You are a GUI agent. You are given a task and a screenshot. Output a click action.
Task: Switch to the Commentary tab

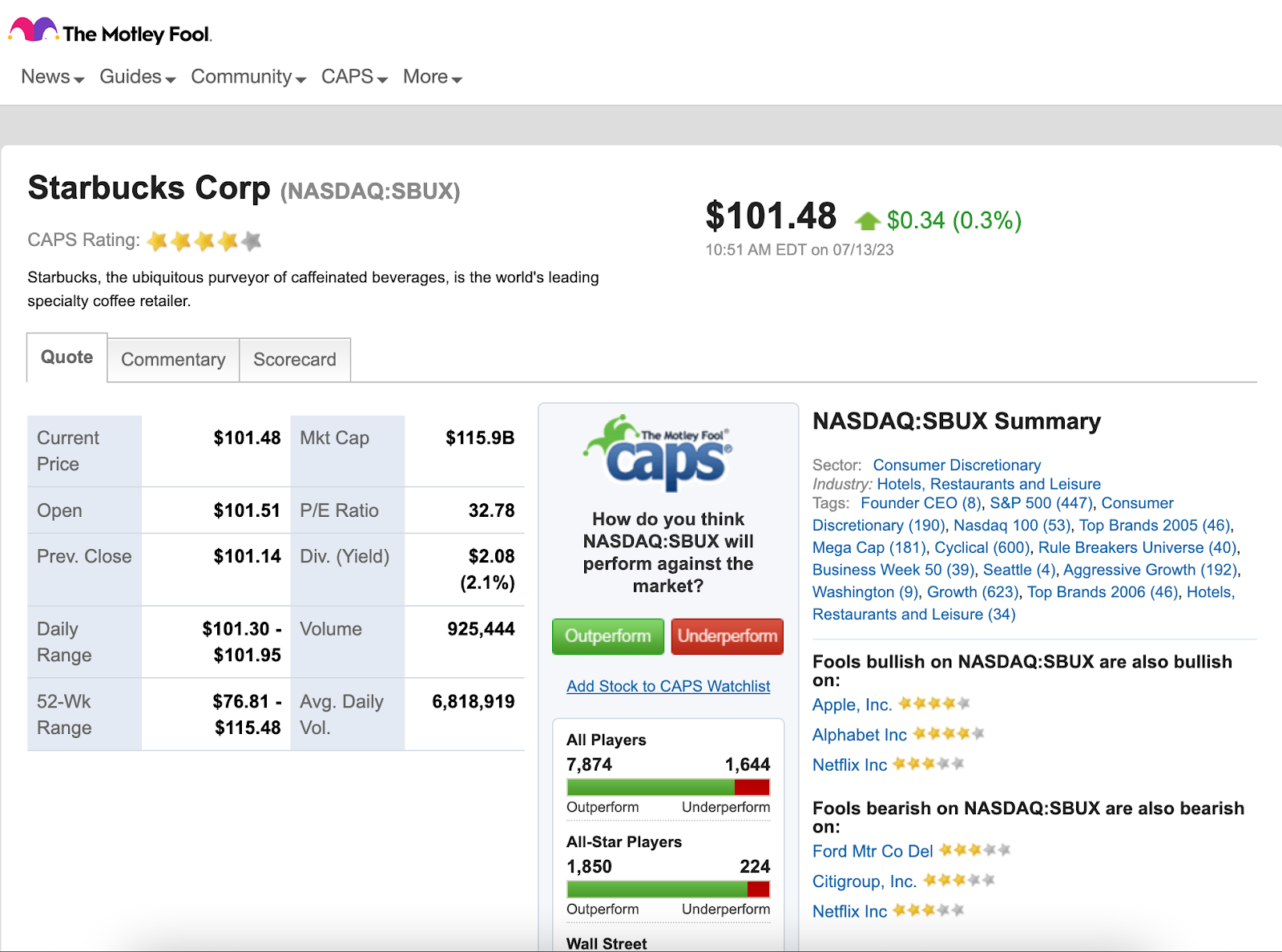(x=173, y=360)
